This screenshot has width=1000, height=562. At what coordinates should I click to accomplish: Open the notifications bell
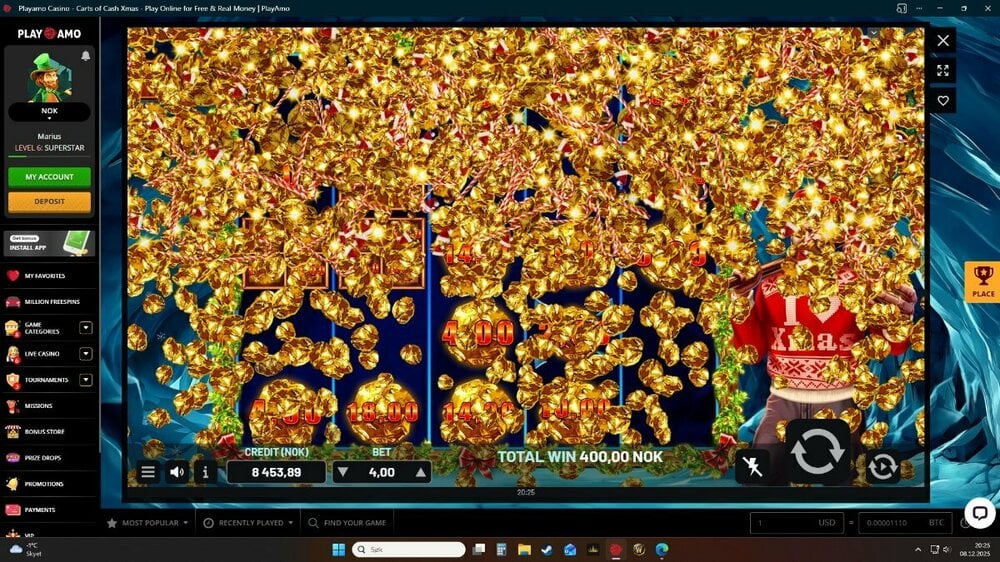pyautogui.click(x=86, y=56)
